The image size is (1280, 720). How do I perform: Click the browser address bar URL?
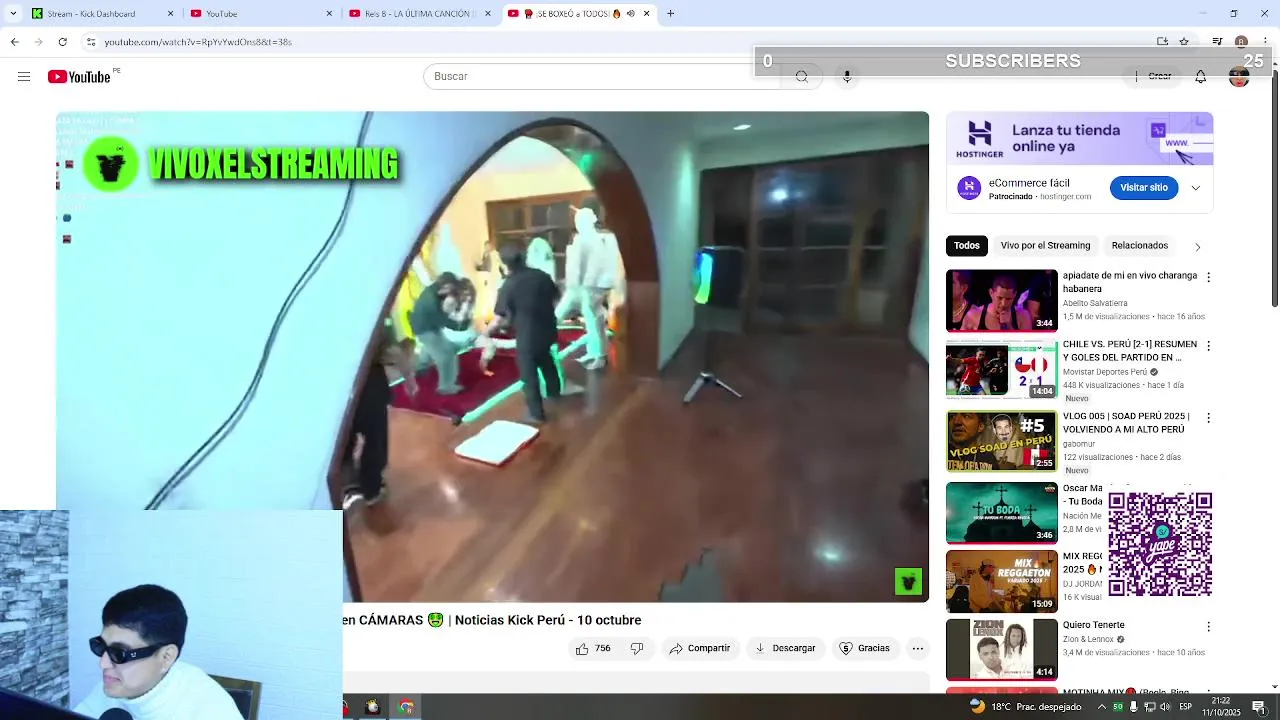click(198, 42)
